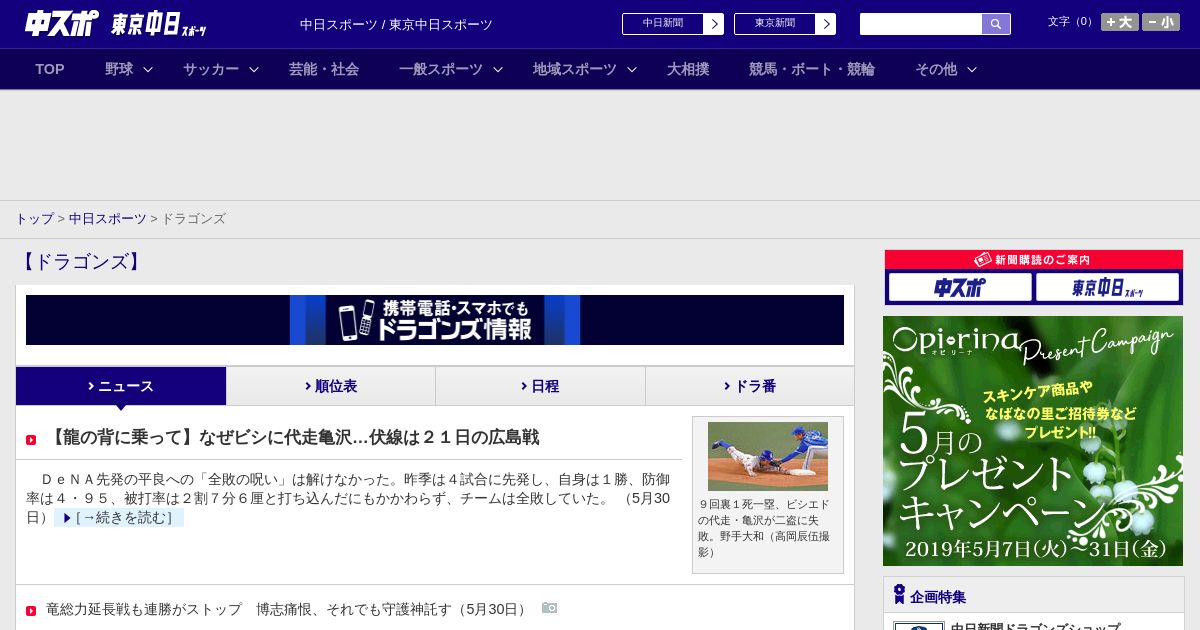
Task: Open the 中日新聞ドラゴンズショップ link
Action: [x=1035, y=625]
